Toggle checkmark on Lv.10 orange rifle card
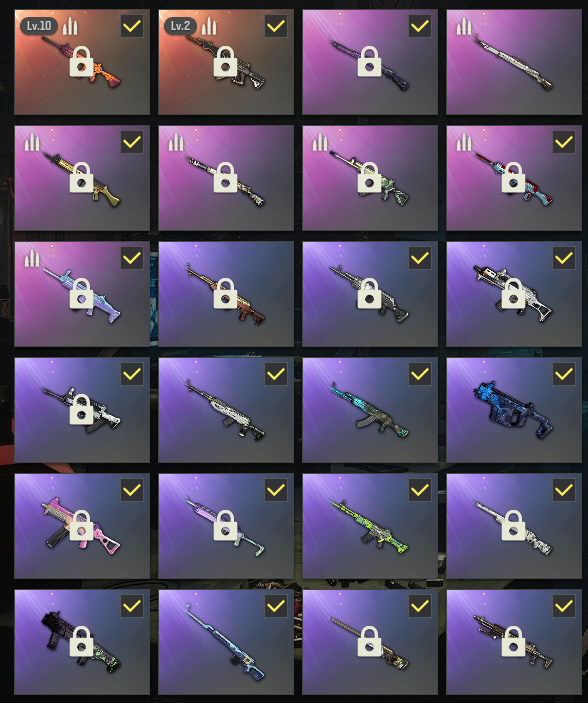The width and height of the screenshot is (588, 703). [132, 26]
